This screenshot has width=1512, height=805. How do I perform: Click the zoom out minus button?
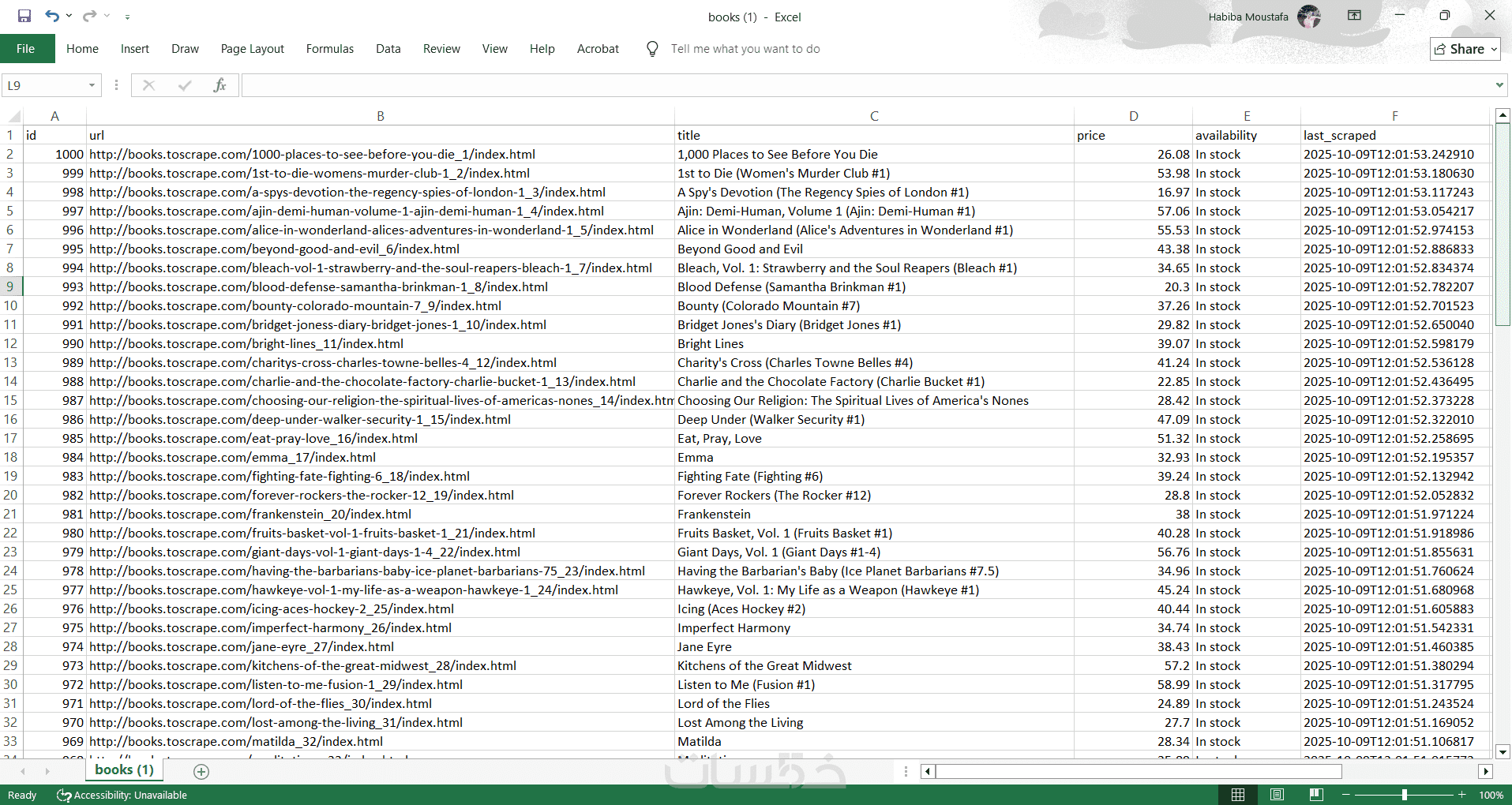pos(1346,795)
